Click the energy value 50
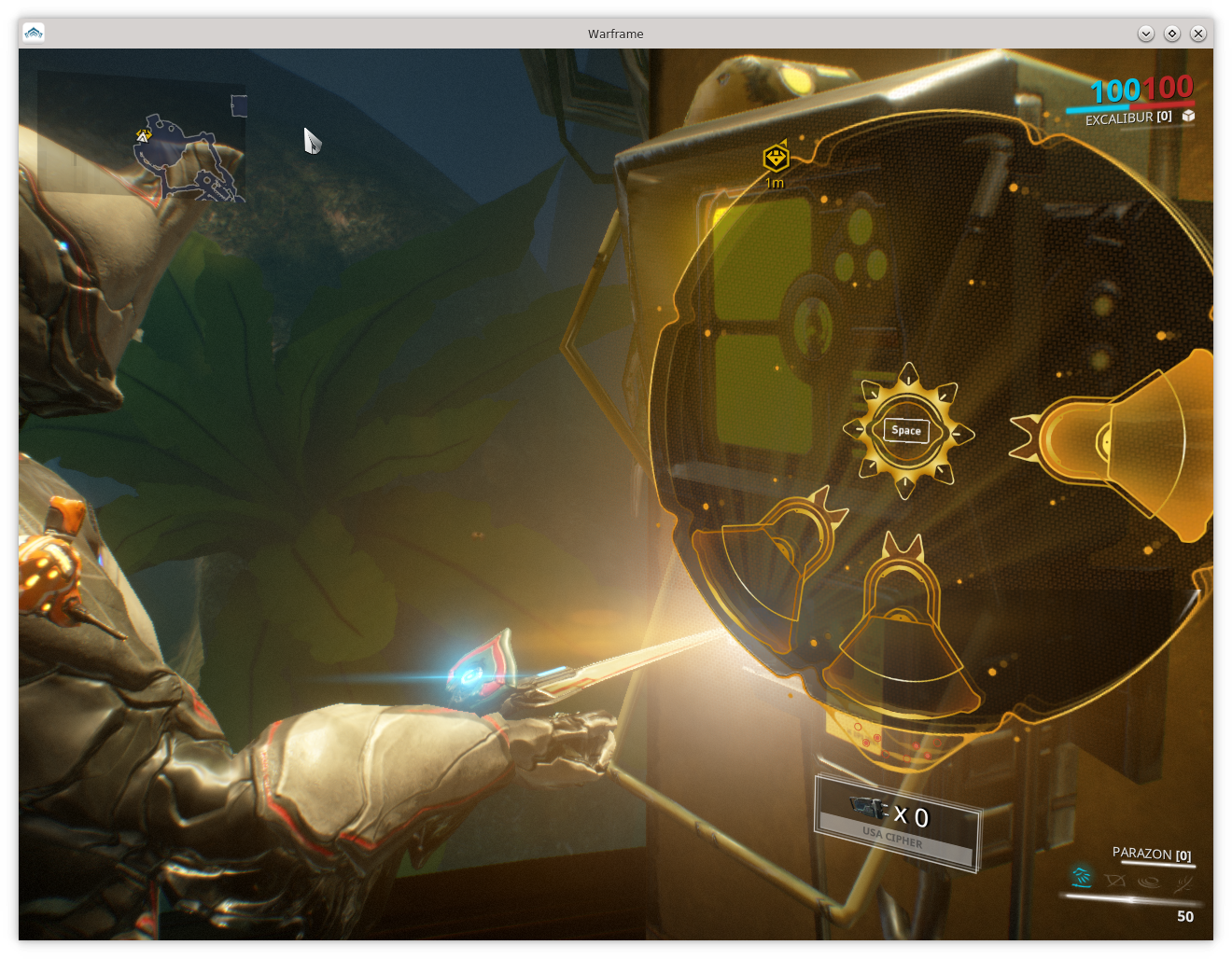Screen dimensions: 1232x959 1185,916
